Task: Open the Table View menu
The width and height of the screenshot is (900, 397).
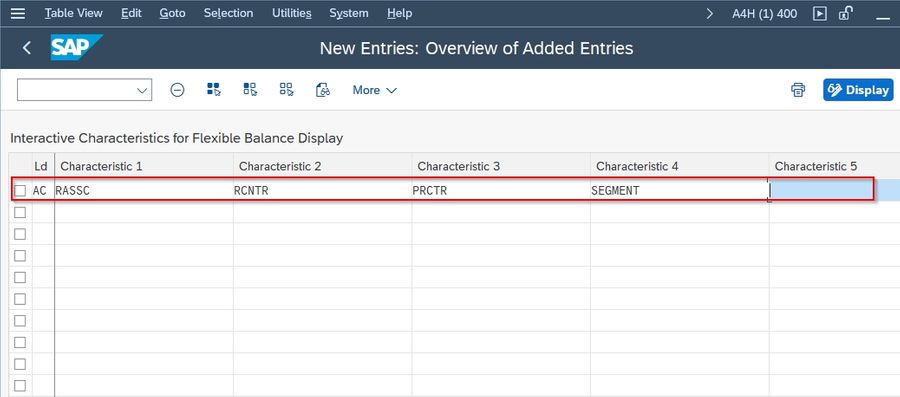Action: (x=74, y=13)
